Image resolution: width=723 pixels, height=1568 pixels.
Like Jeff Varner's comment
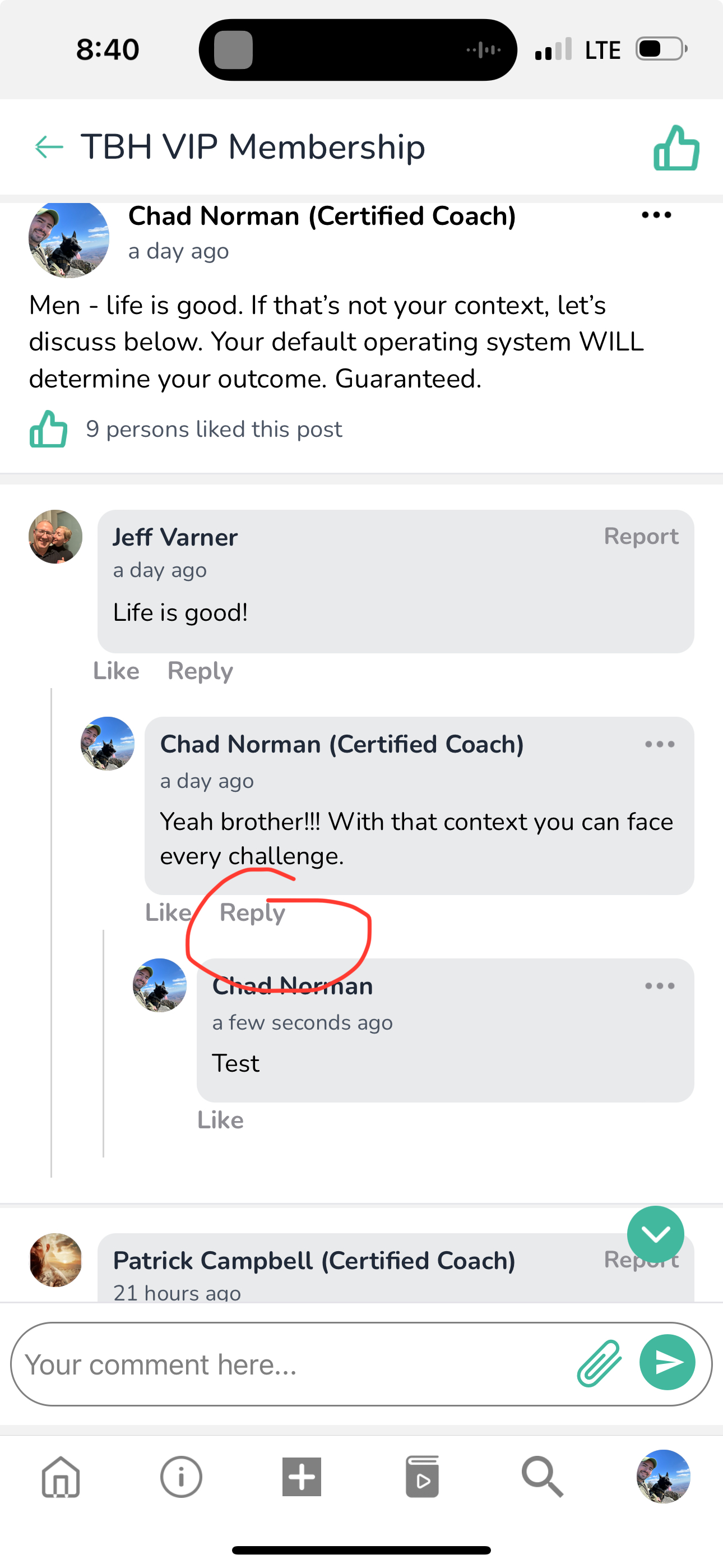coord(116,671)
